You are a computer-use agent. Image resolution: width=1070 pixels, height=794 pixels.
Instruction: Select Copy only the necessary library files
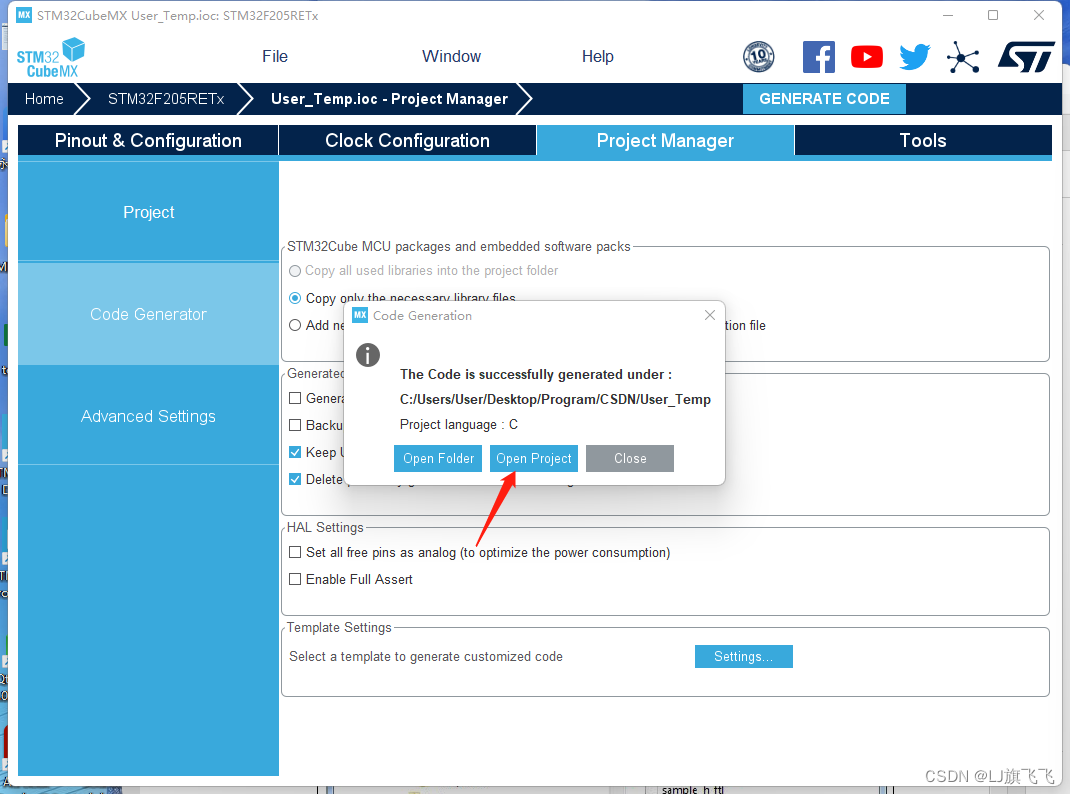[295, 298]
